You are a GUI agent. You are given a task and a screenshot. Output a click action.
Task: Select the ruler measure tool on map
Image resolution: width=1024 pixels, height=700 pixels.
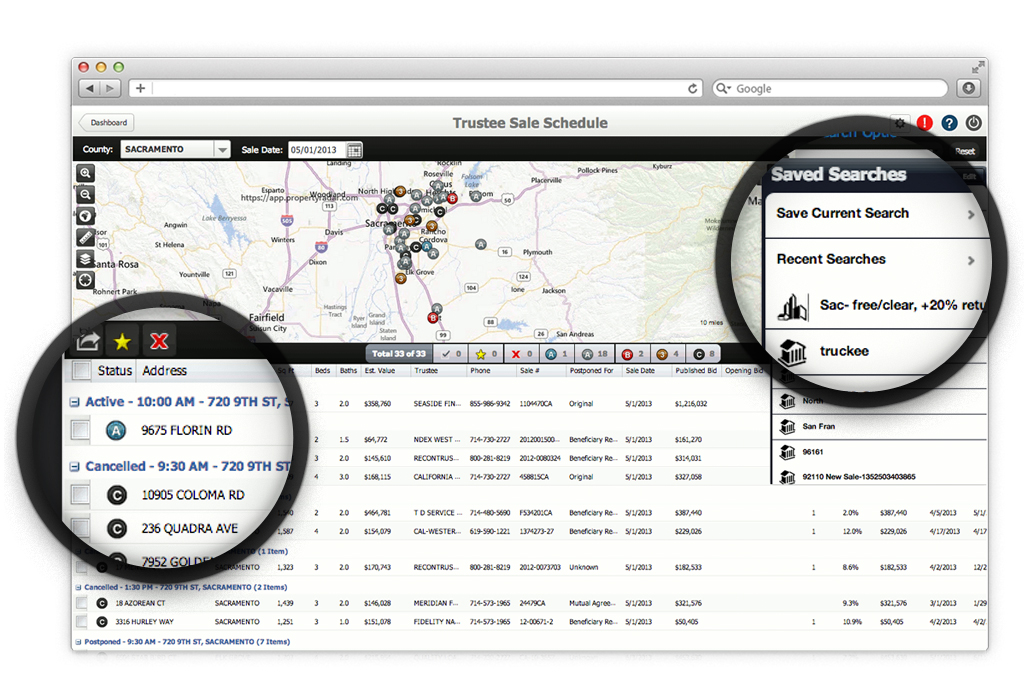[x=86, y=238]
